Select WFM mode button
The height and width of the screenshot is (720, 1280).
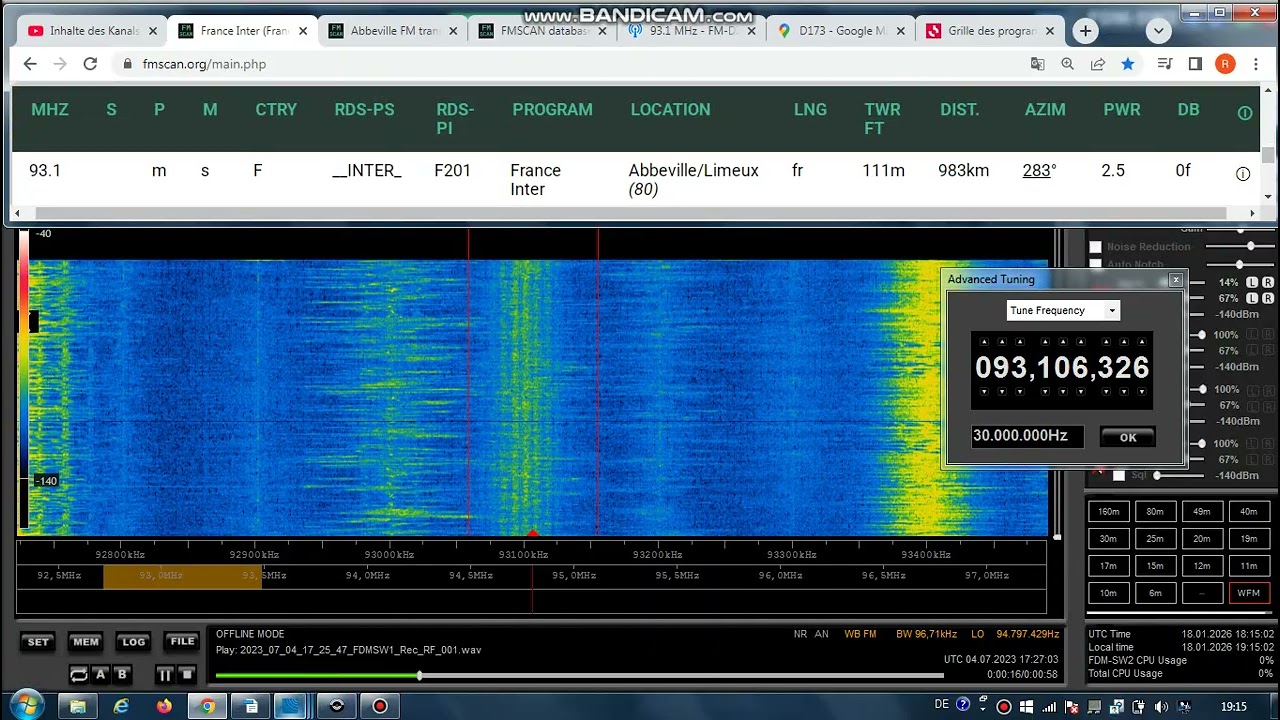1249,593
